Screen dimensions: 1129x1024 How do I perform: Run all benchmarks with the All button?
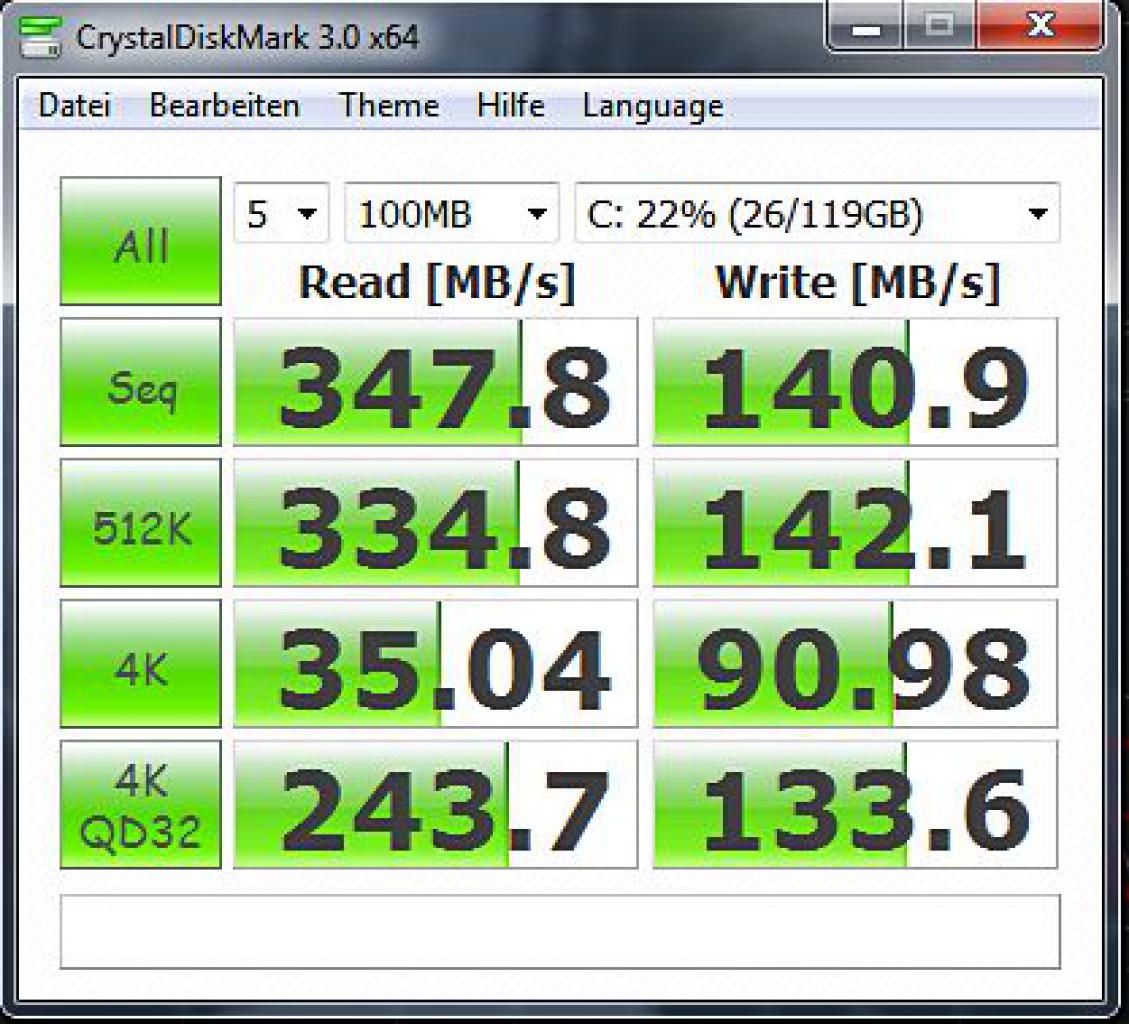(x=140, y=241)
